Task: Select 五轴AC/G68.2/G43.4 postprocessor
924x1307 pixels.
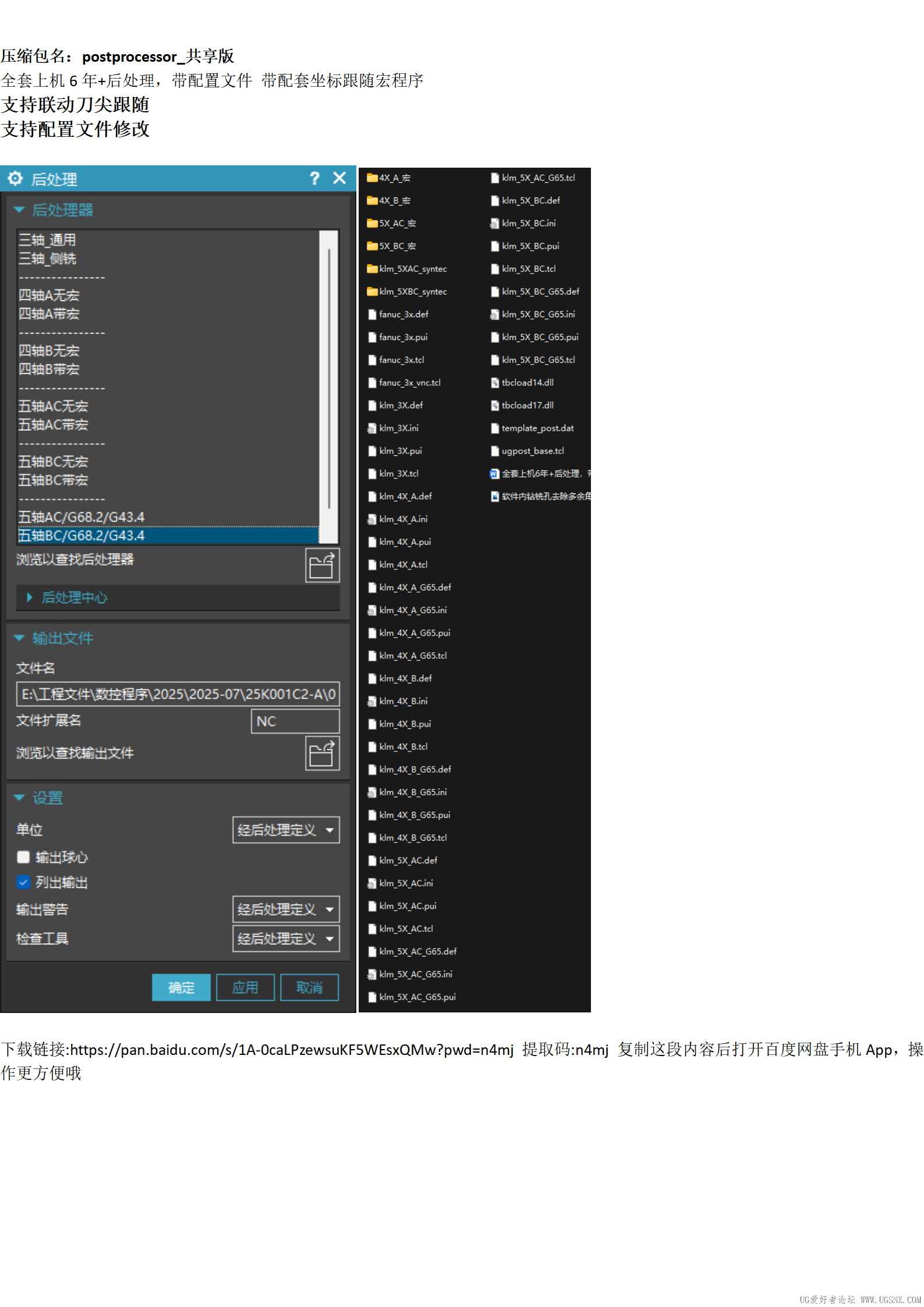Action: point(82,517)
